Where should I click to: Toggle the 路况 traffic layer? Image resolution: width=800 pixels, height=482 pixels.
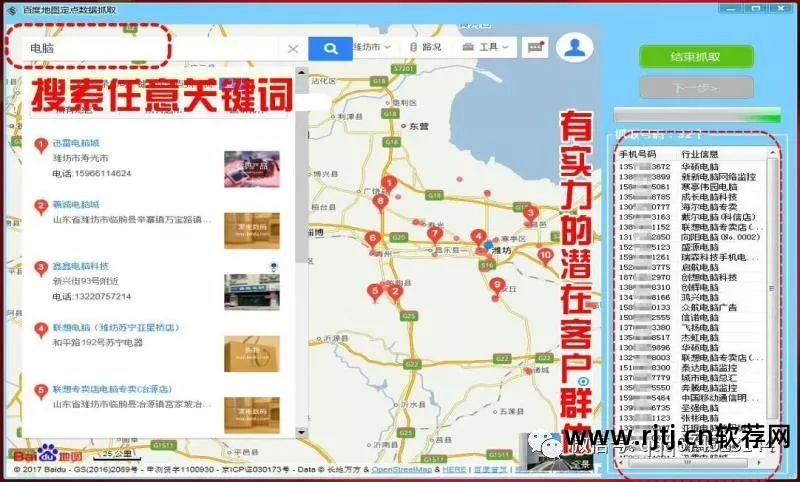[426, 47]
